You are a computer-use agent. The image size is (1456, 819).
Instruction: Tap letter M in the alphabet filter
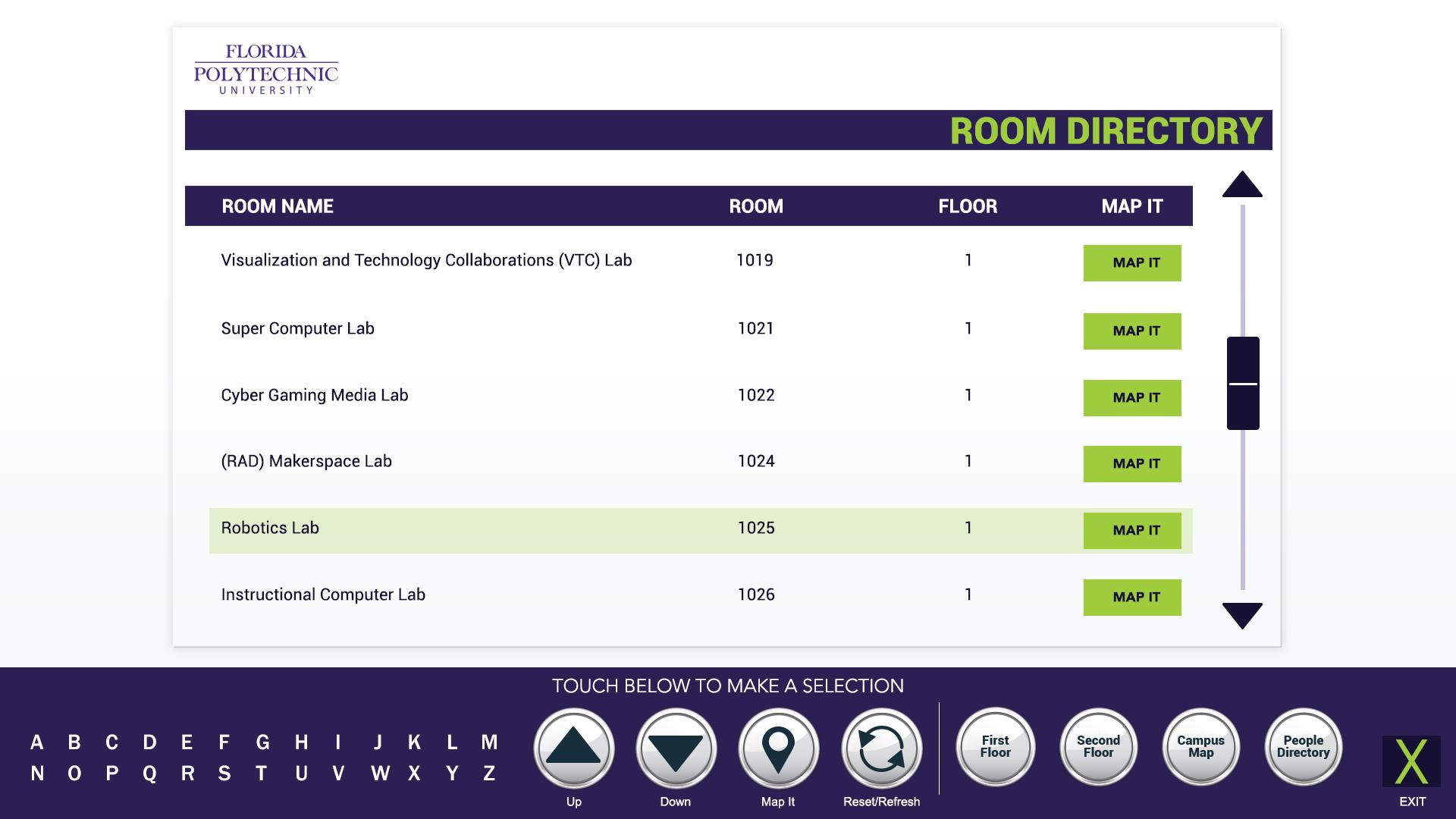point(489,742)
